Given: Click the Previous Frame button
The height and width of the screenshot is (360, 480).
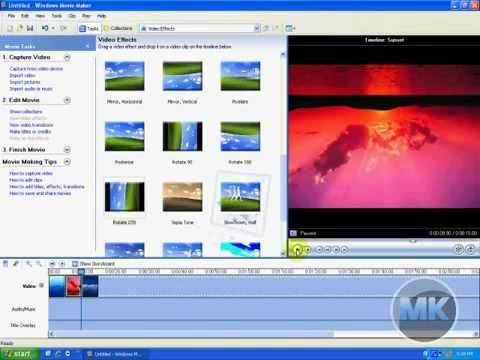Looking at the screenshot, I should 328,249.
